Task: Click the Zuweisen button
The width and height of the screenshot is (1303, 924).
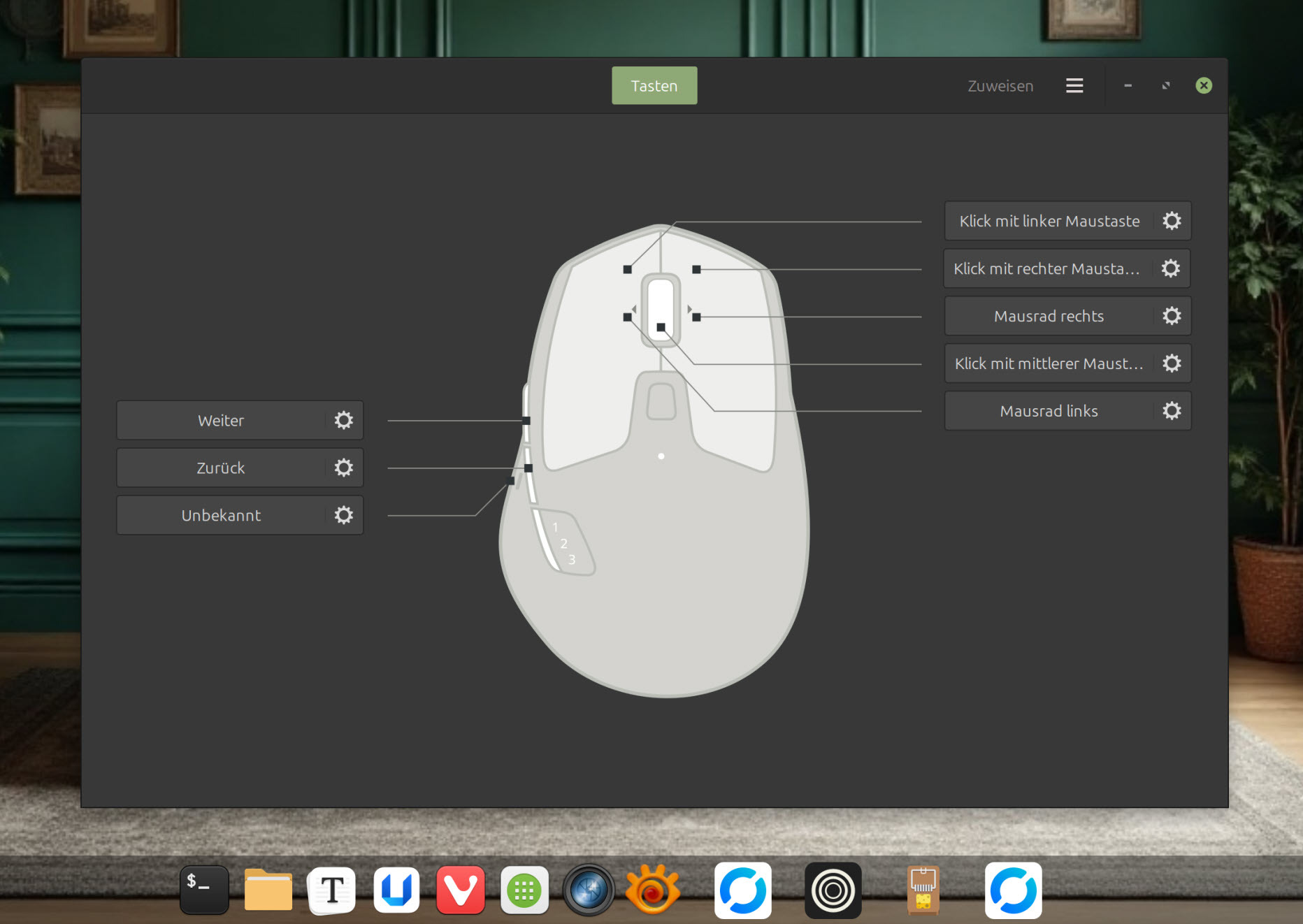Action: [1000, 86]
